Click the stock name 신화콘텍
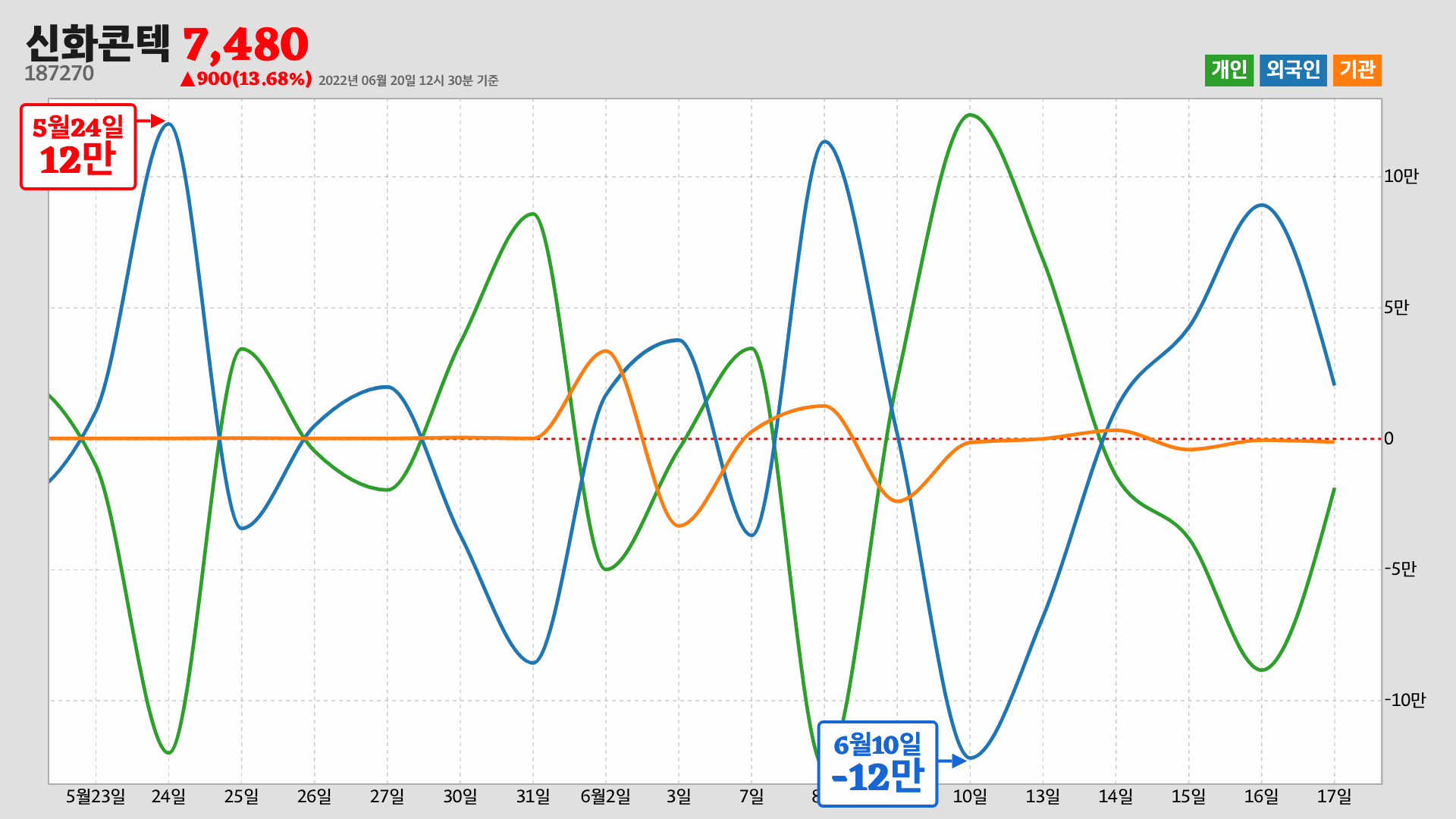The image size is (1456, 819). point(99,44)
